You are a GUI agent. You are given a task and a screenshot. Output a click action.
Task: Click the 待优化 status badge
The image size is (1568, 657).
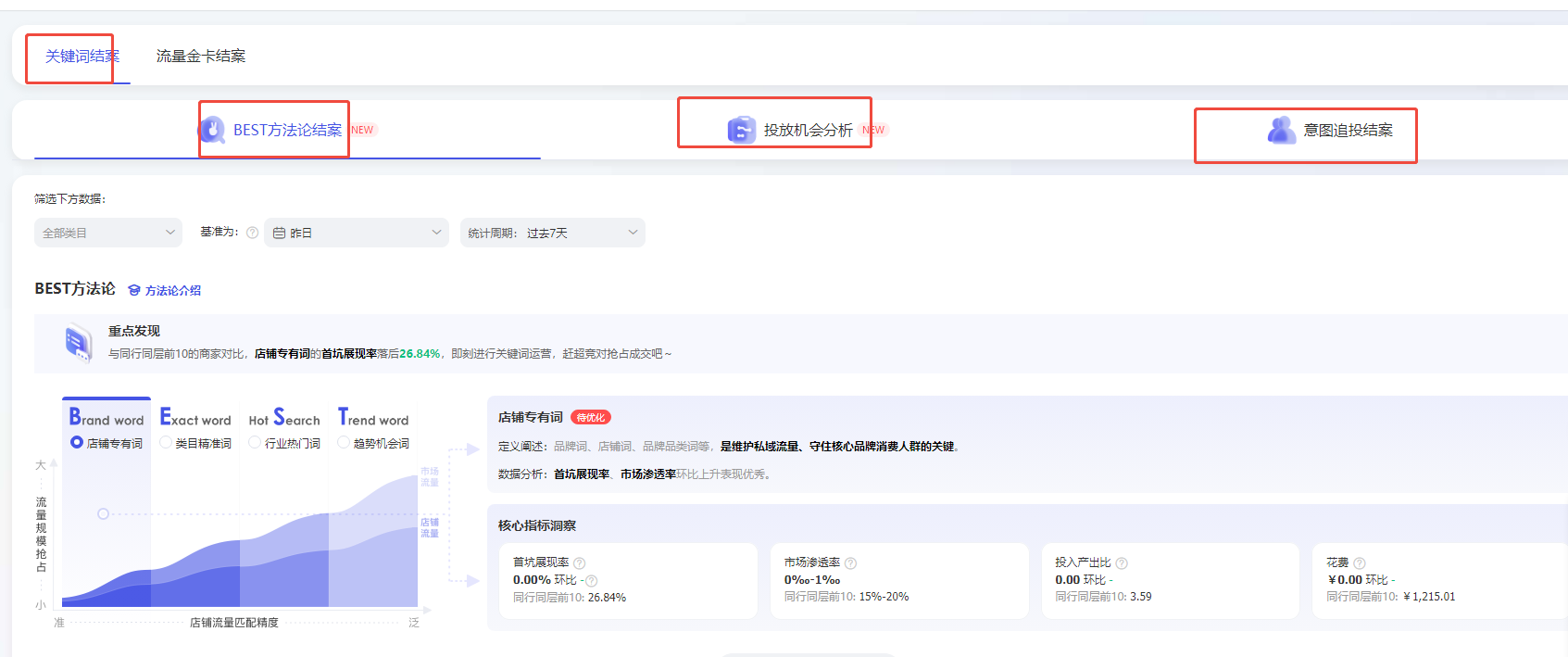(x=590, y=418)
